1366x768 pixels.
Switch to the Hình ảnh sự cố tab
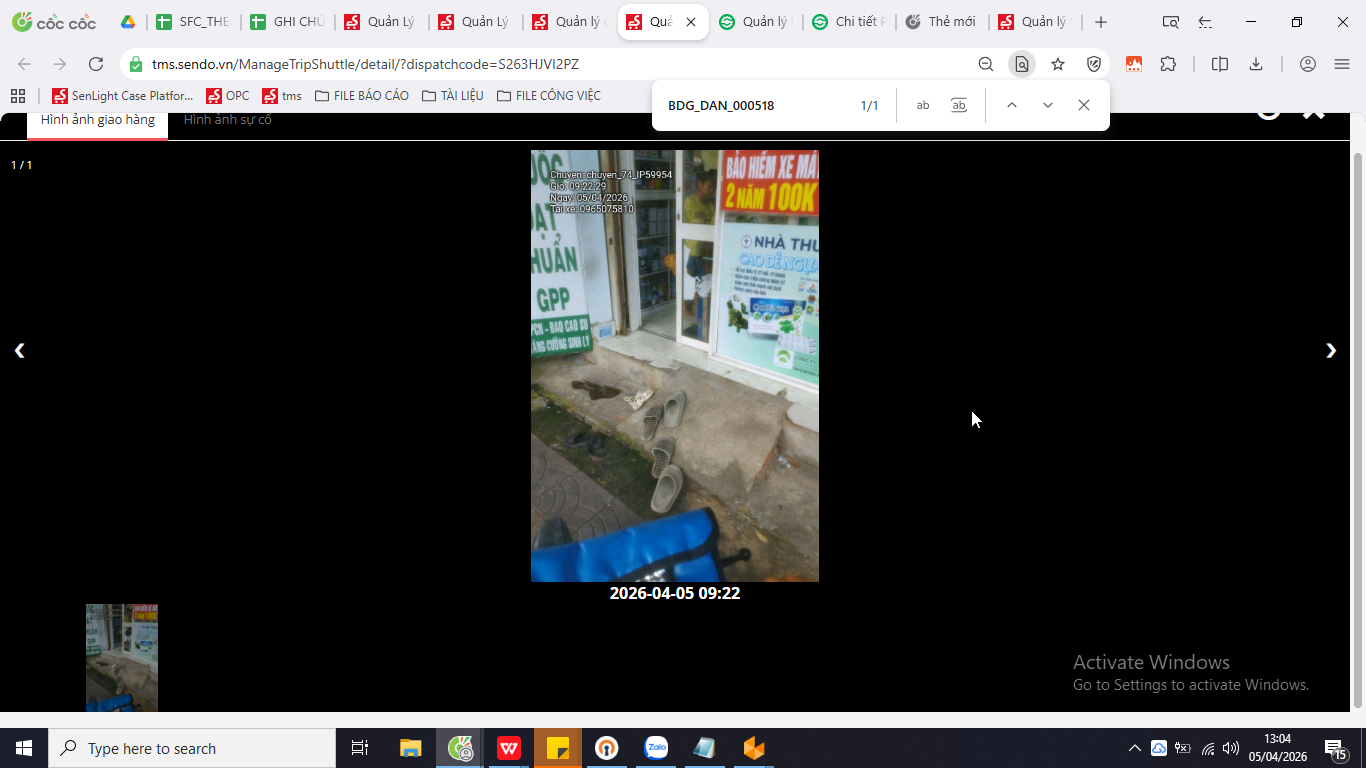(228, 120)
